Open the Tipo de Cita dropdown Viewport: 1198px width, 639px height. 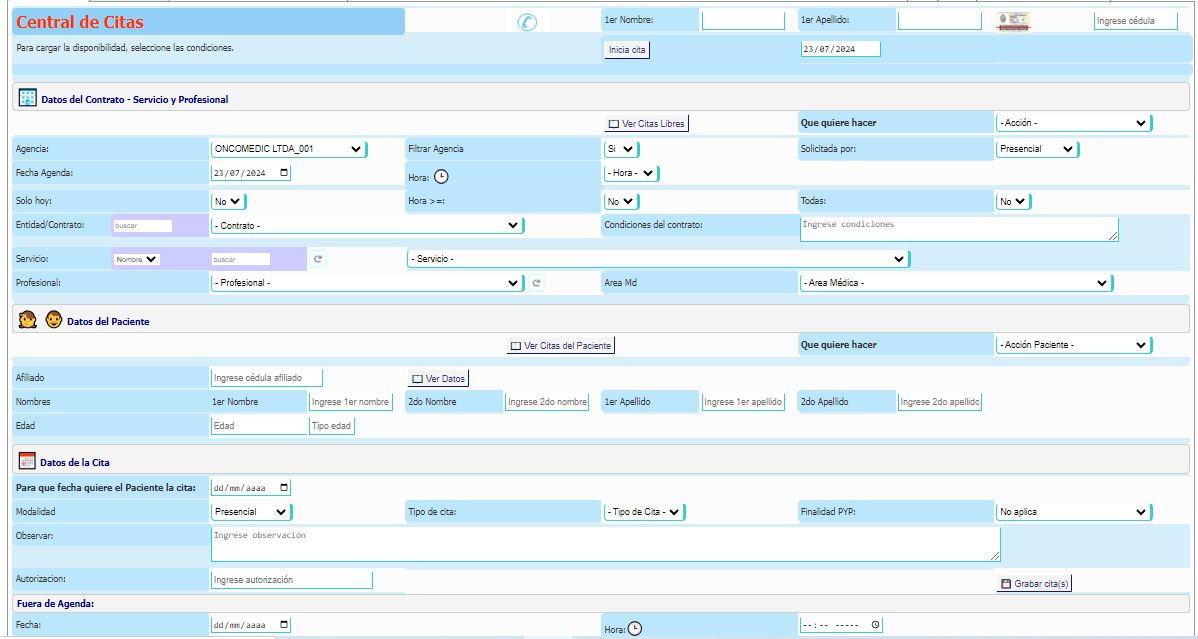(x=643, y=512)
